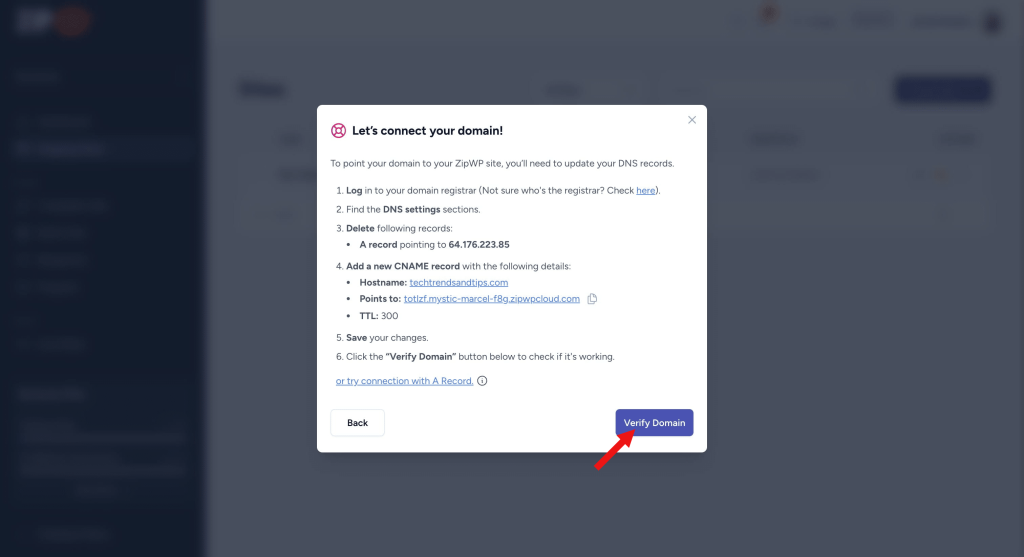Screen dimensions: 1024x557
Task: Click the ZipWP logo in the sidebar
Action: [x=54, y=22]
